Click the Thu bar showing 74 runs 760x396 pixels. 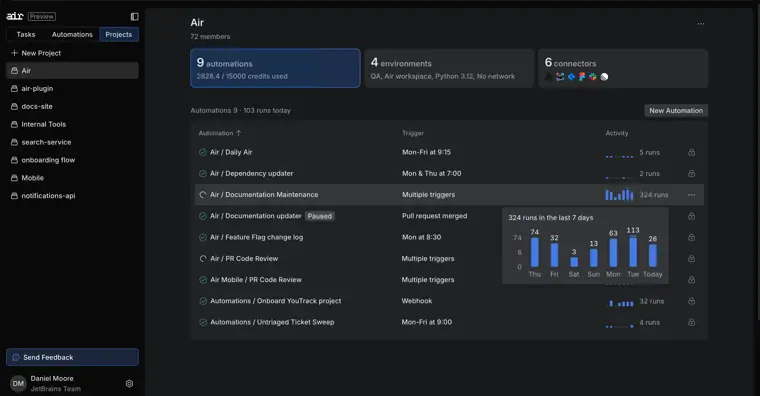pyautogui.click(x=535, y=252)
